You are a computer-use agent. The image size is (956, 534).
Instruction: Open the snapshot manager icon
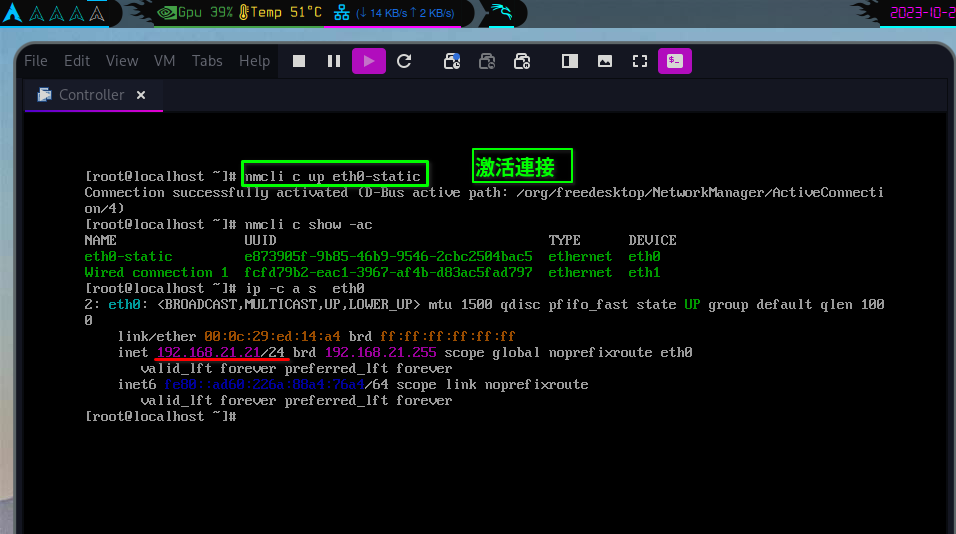pos(522,61)
